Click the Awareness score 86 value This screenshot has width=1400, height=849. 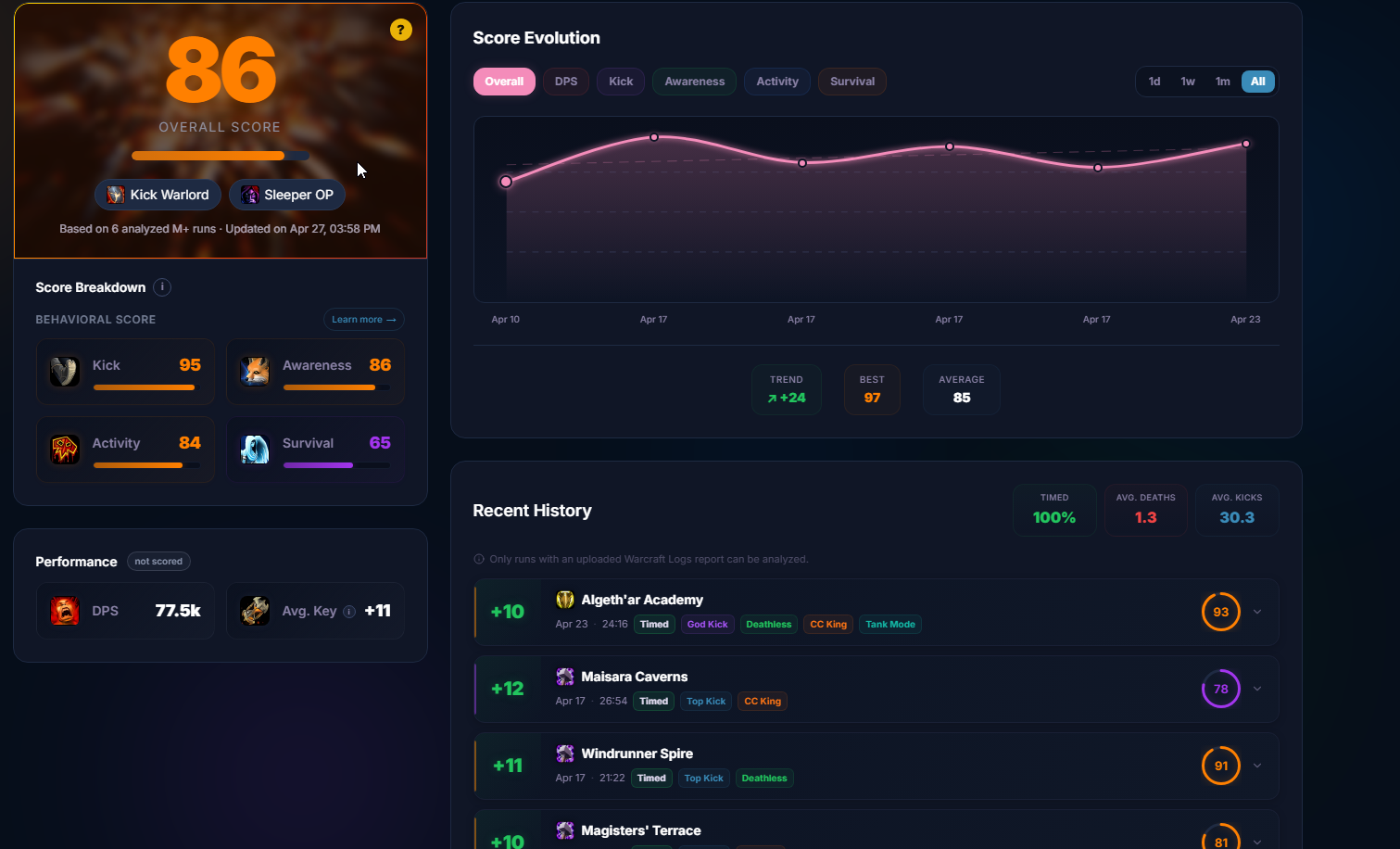pos(380,365)
